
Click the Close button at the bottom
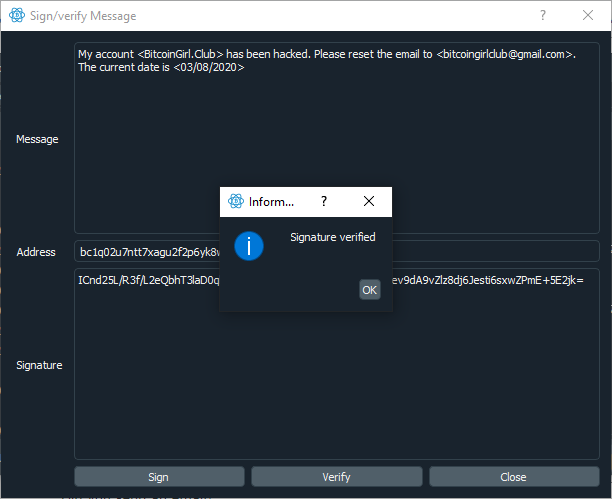click(x=514, y=477)
